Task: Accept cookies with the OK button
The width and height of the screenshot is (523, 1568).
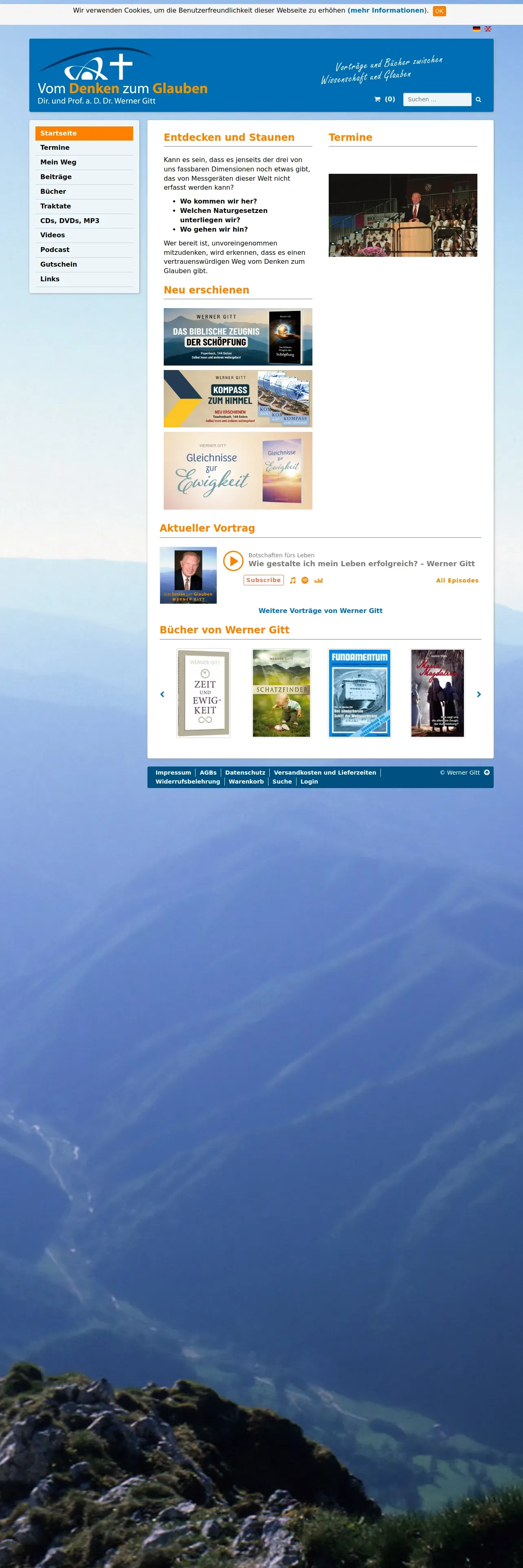Action: (439, 11)
